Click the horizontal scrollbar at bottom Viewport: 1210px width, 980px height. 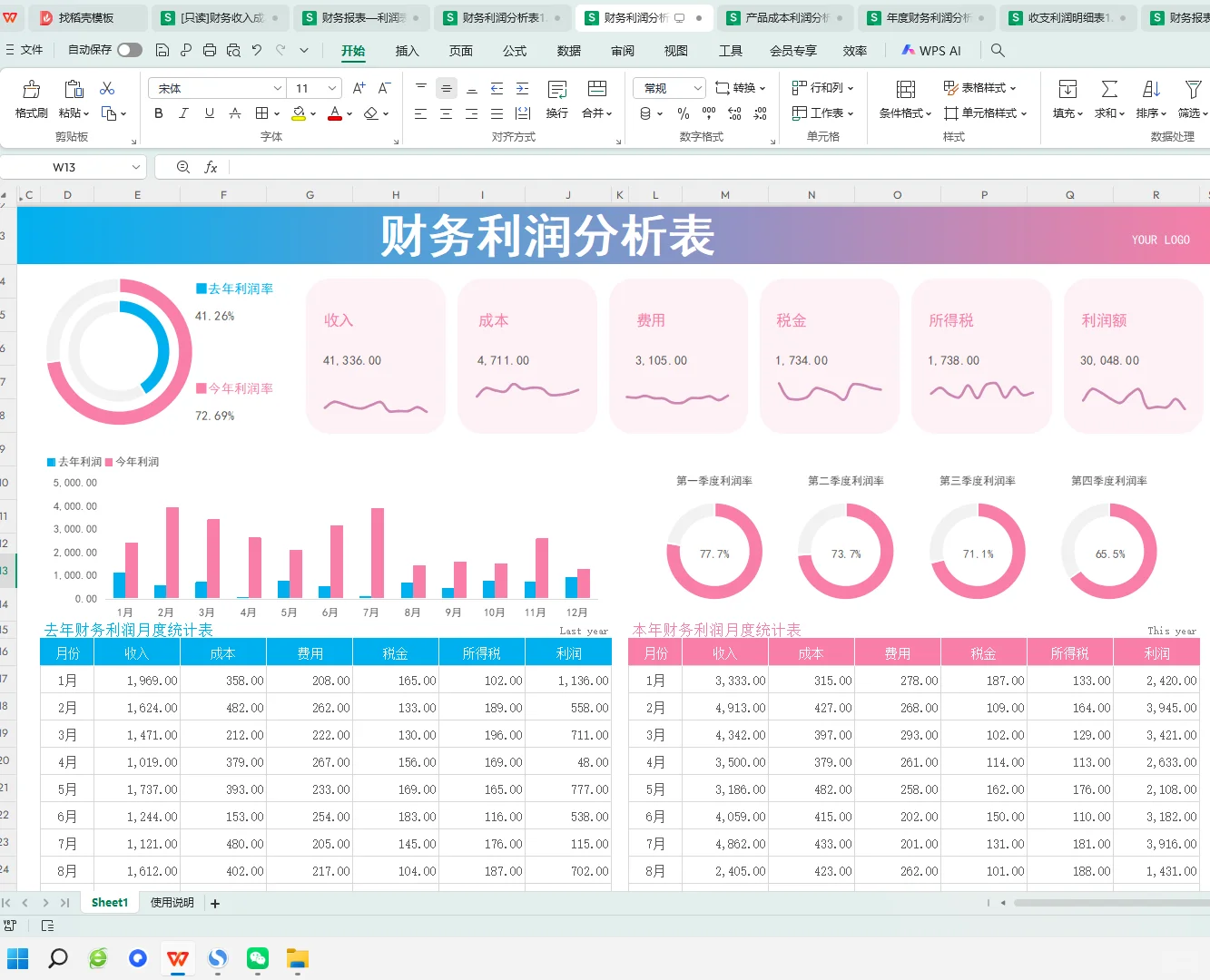point(1111,903)
